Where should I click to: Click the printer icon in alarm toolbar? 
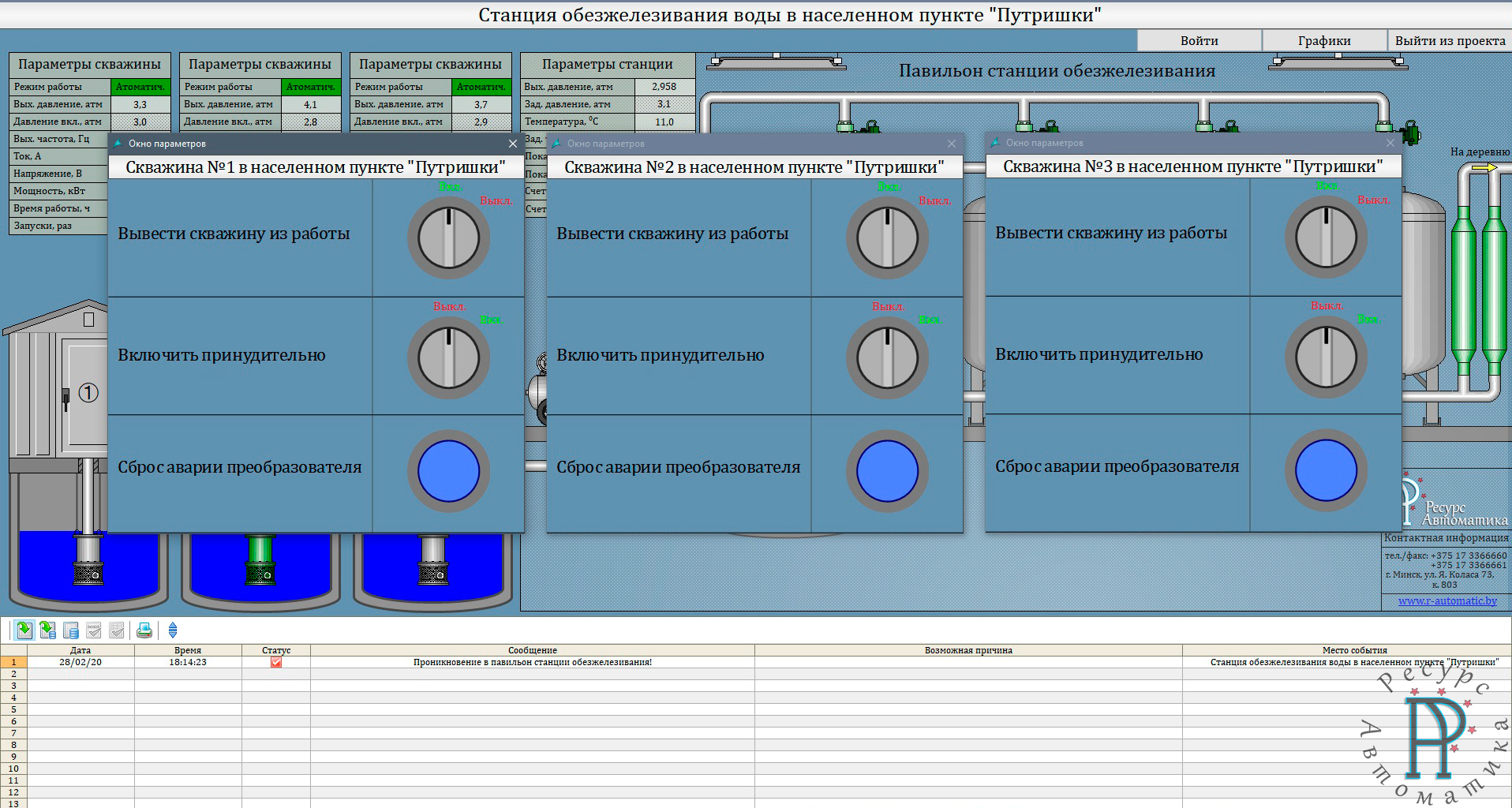pyautogui.click(x=144, y=630)
